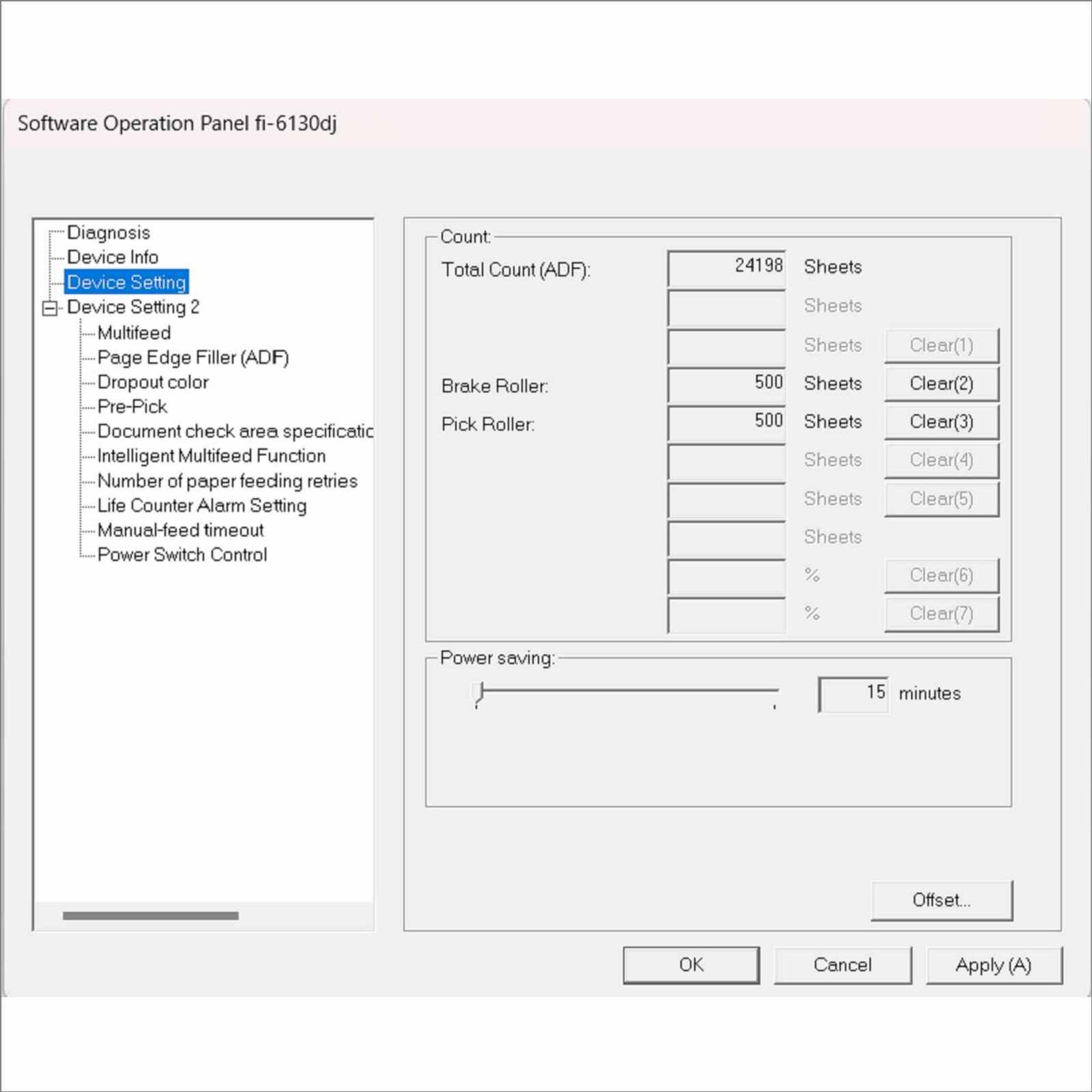Click the Total Count (ADF) value field
The image size is (1092, 1092).
[727, 268]
